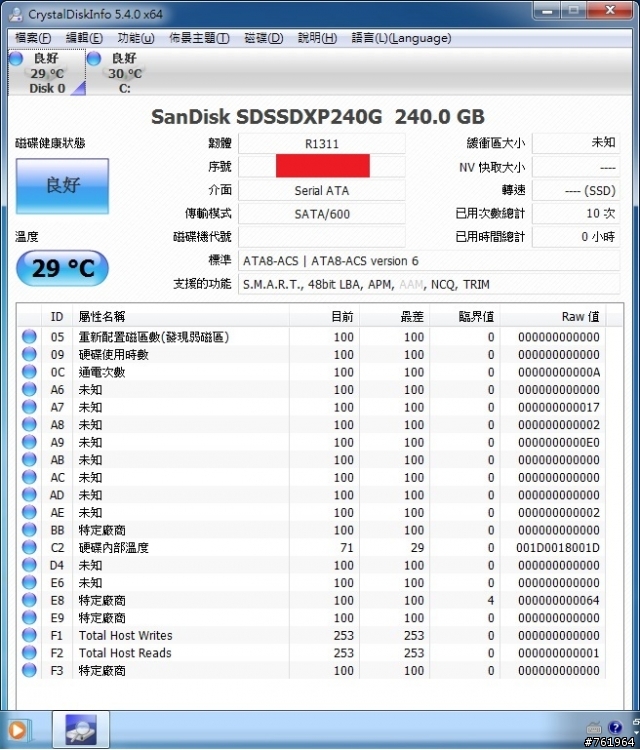
Task: Click the status circle icon for row E6
Action: click(29, 582)
